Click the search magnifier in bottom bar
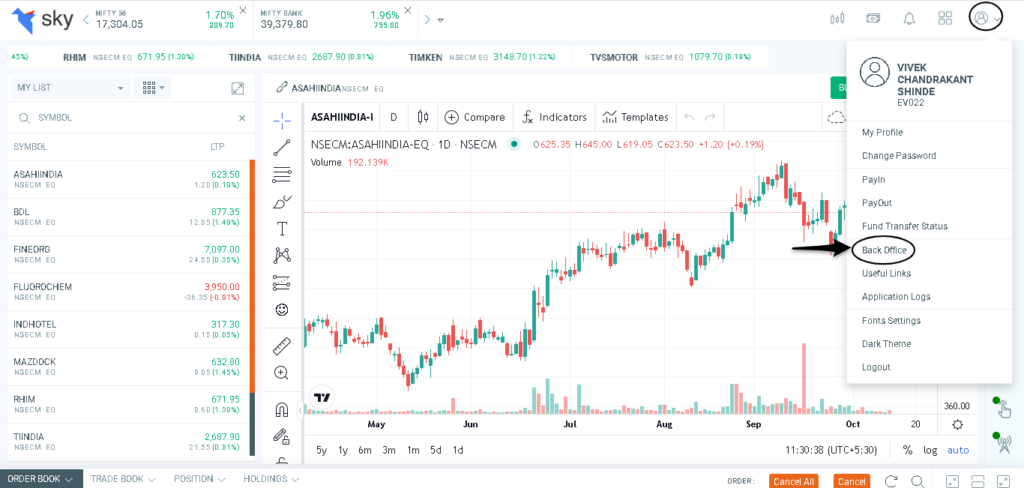The height and width of the screenshot is (488, 1024). (x=918, y=480)
